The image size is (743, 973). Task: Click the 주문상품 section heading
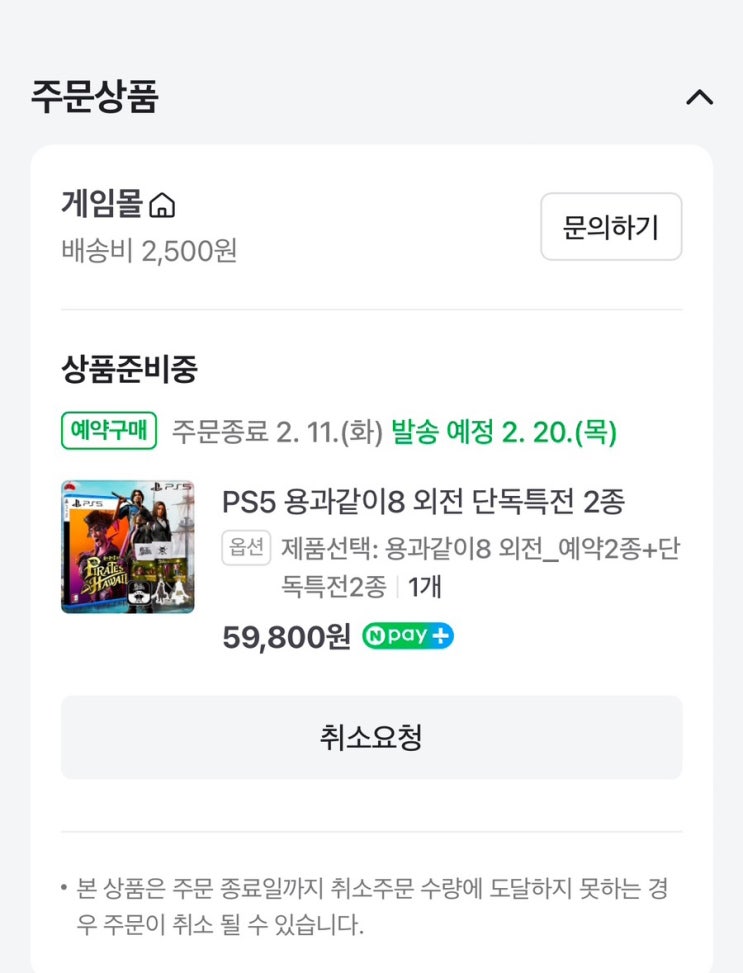point(95,97)
